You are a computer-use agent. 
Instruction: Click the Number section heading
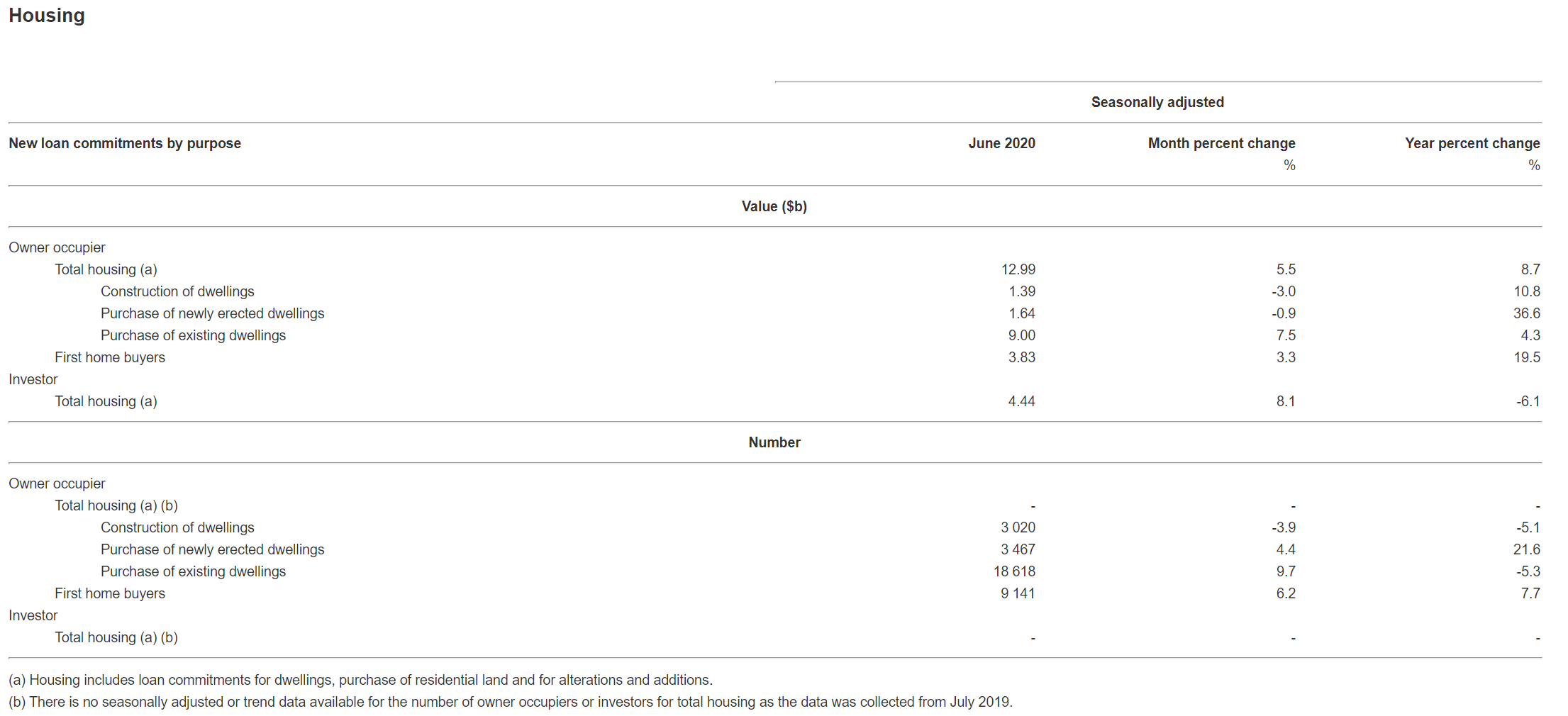tap(774, 442)
